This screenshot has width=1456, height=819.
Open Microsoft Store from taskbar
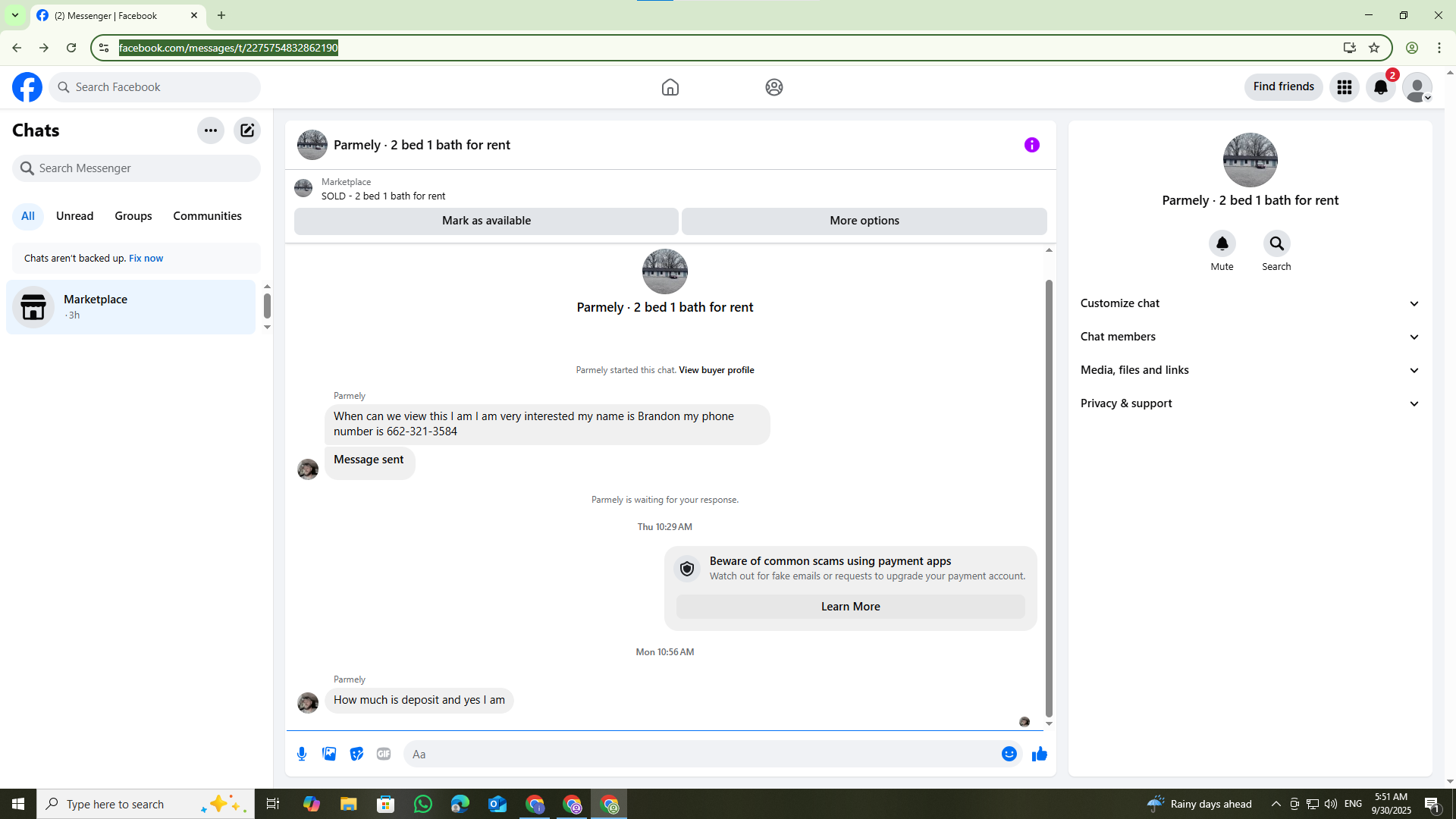386,804
